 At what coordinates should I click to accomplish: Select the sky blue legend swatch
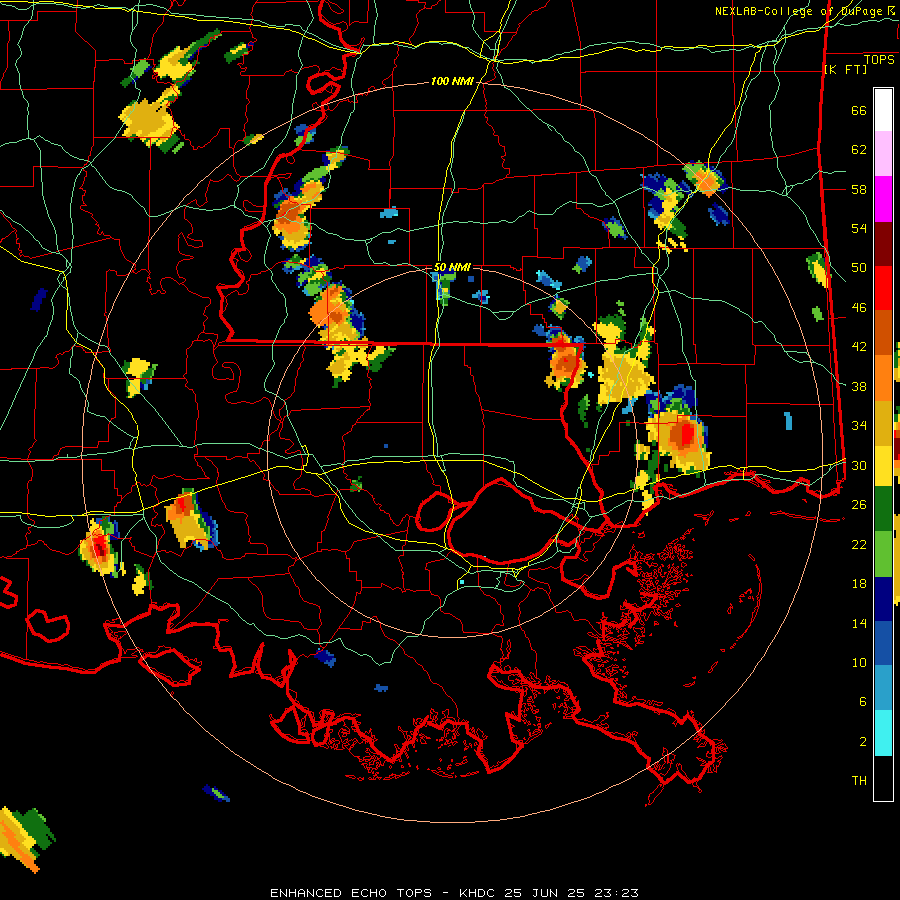[x=883, y=688]
